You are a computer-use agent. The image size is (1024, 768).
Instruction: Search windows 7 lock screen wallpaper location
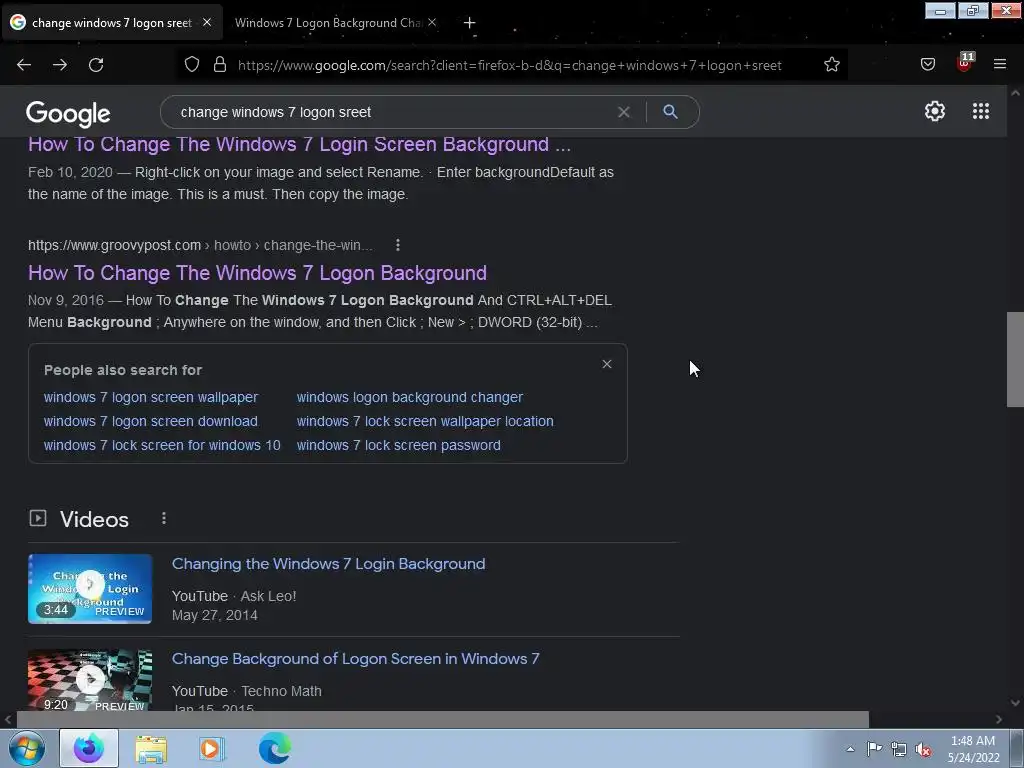coord(425,421)
